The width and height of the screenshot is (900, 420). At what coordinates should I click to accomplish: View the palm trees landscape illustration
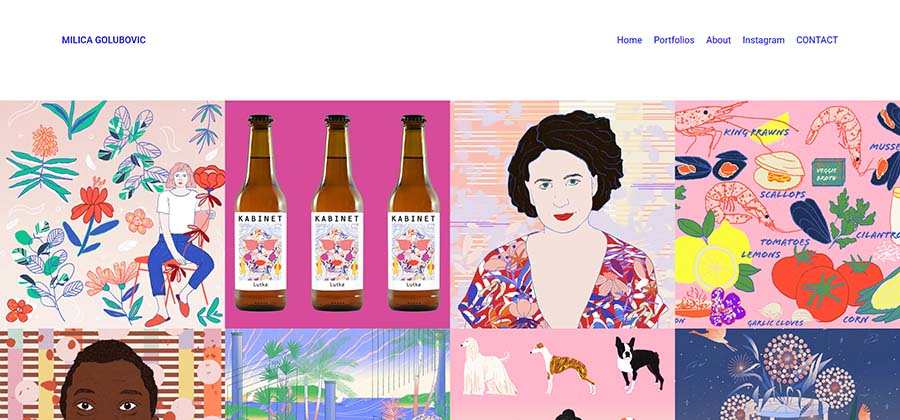tap(338, 374)
